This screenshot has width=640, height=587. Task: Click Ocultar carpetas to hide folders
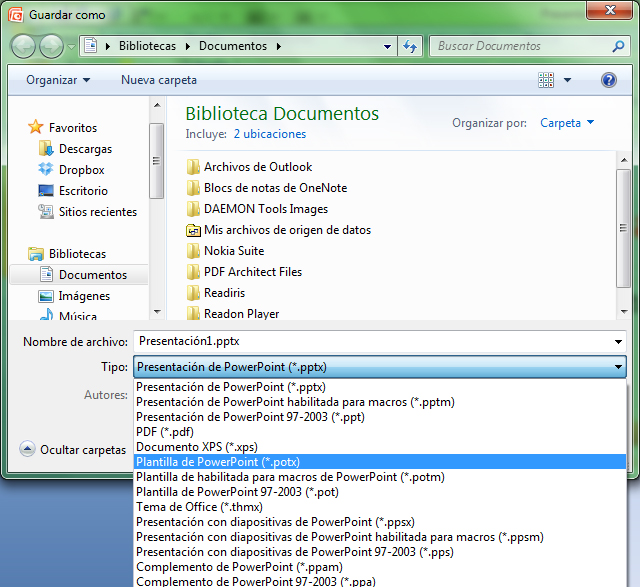point(73,450)
